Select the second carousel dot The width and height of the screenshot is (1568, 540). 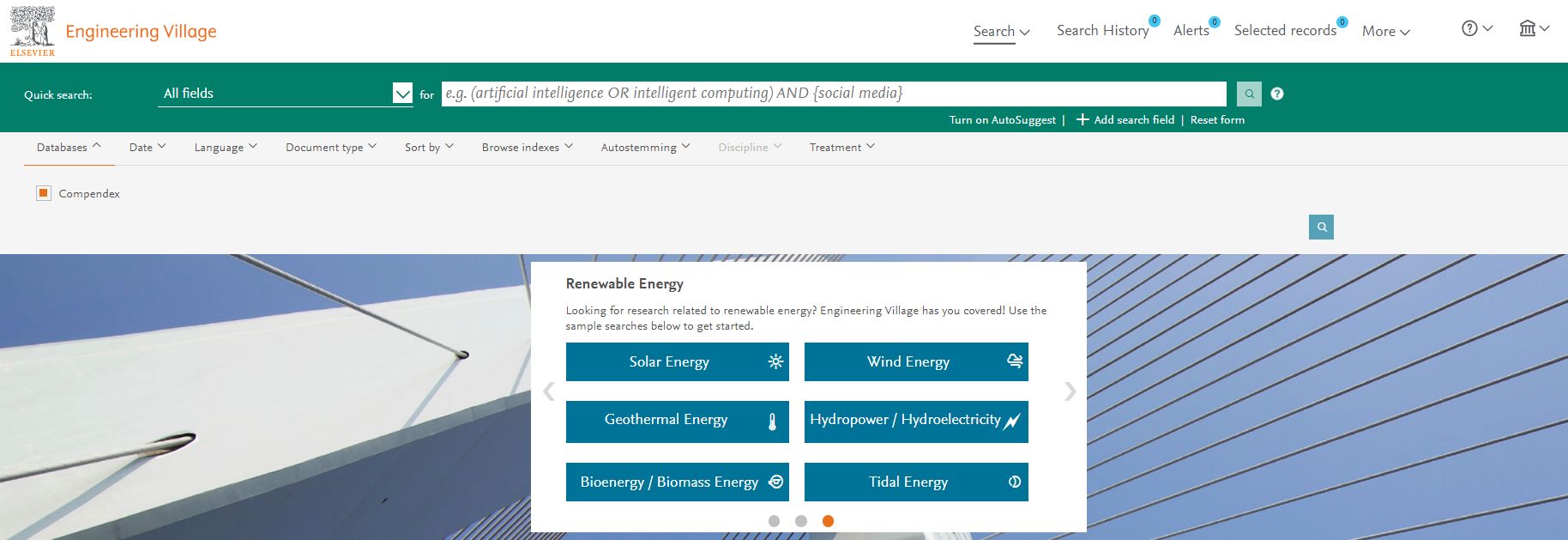pos(801,521)
